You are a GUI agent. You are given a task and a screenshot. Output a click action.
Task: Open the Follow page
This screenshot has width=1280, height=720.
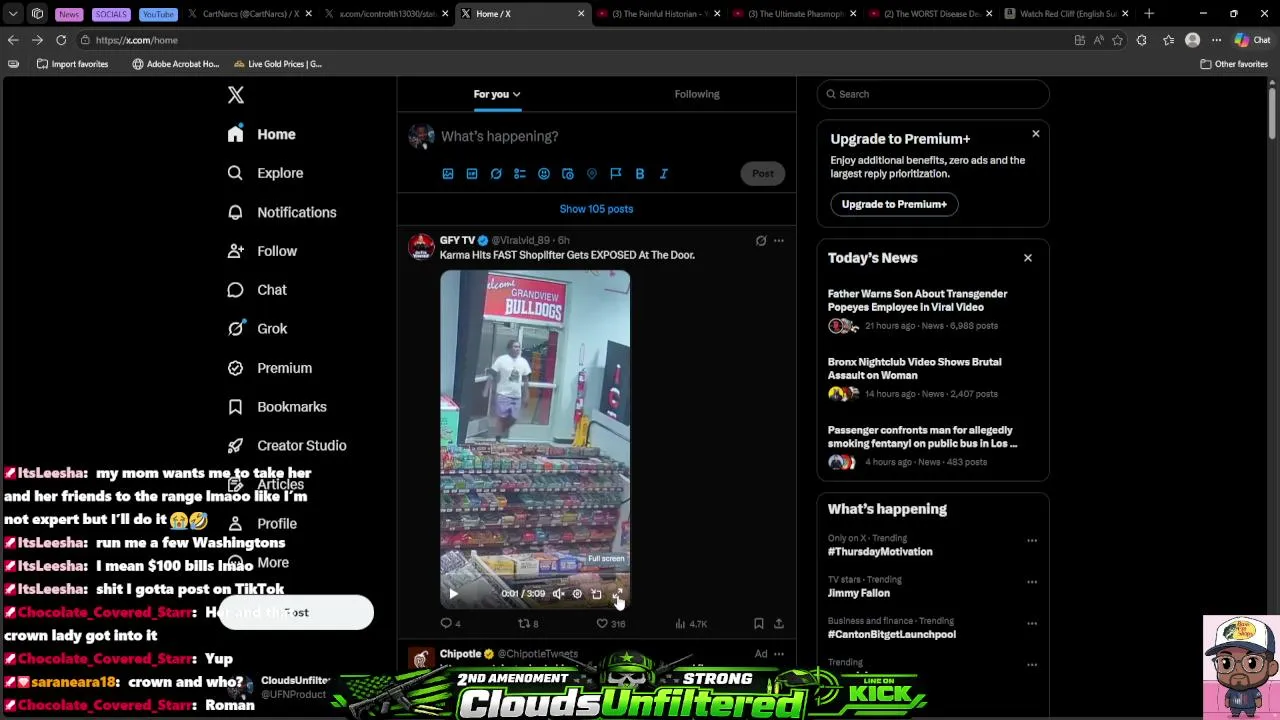[x=262, y=251]
